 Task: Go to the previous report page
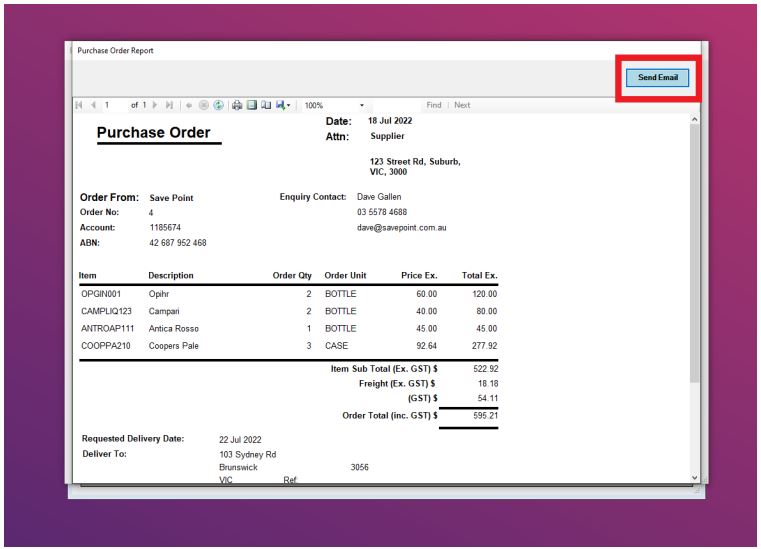pyautogui.click(x=93, y=105)
